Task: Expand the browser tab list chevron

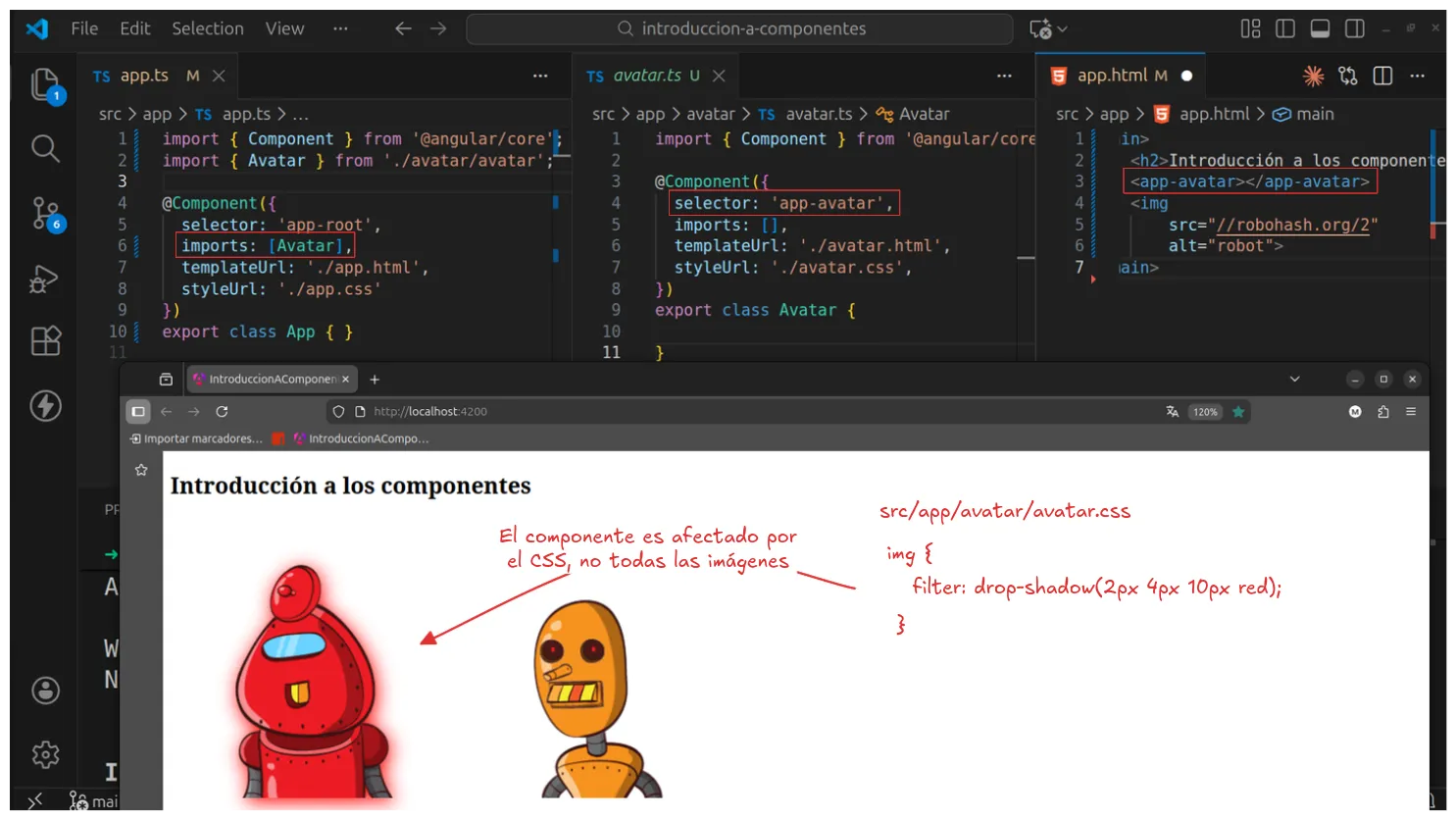Action: (x=1294, y=379)
